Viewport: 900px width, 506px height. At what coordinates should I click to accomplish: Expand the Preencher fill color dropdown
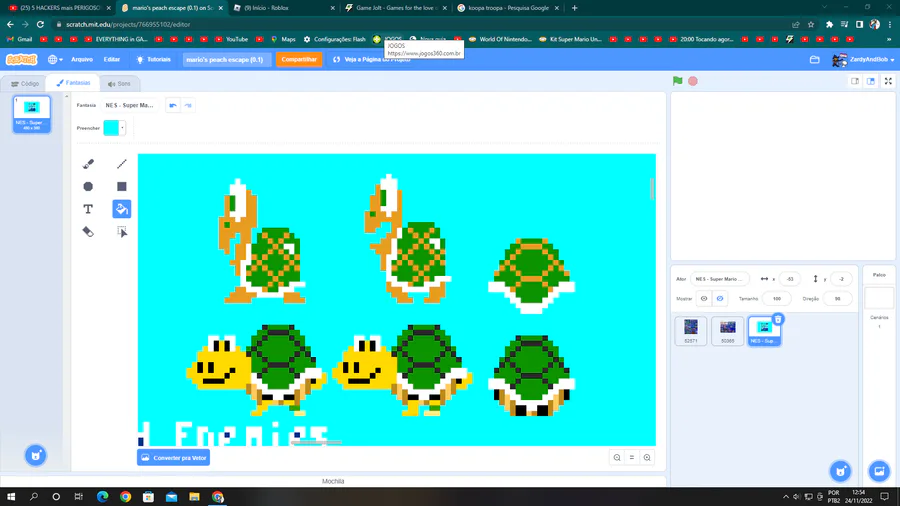(122, 128)
